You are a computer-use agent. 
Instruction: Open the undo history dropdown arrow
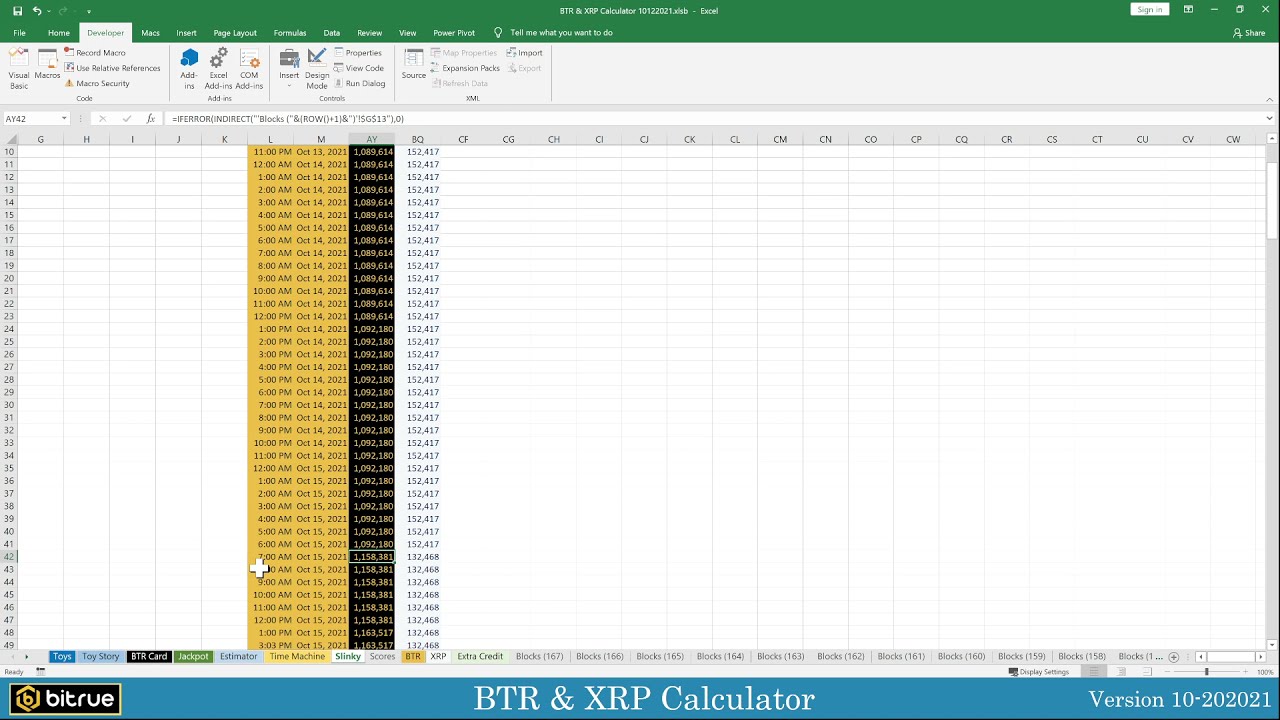click(x=48, y=11)
